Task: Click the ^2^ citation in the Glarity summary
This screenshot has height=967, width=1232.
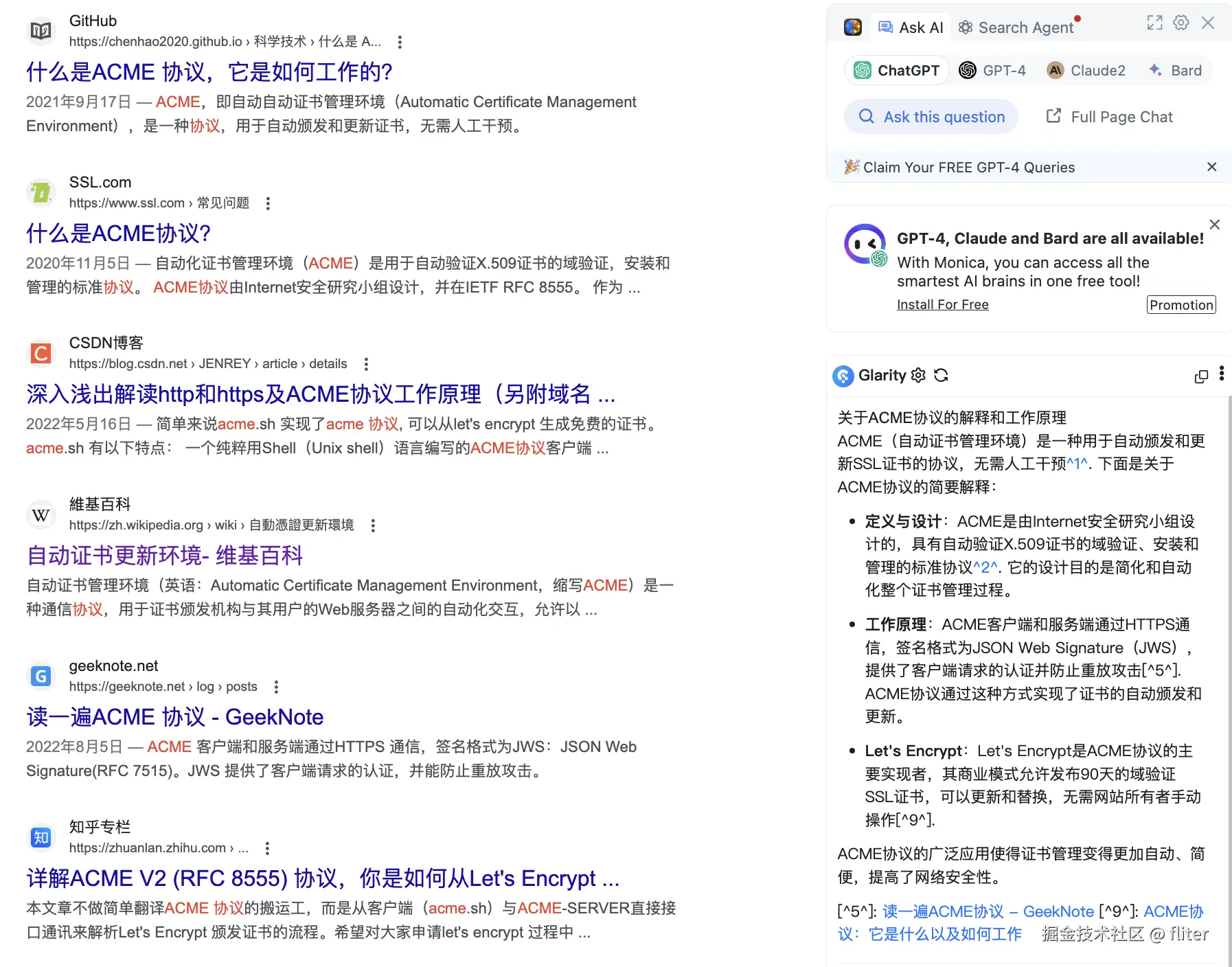Action: pos(985,567)
